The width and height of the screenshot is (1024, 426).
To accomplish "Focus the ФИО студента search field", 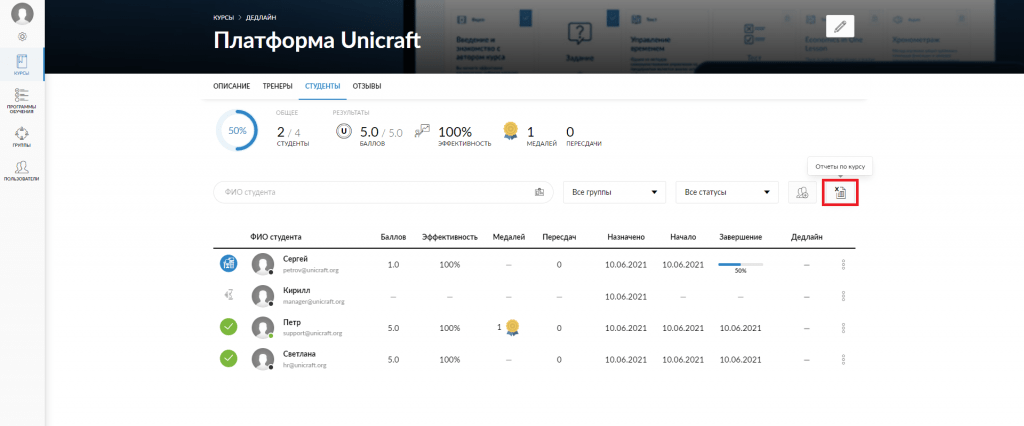I will (383, 193).
